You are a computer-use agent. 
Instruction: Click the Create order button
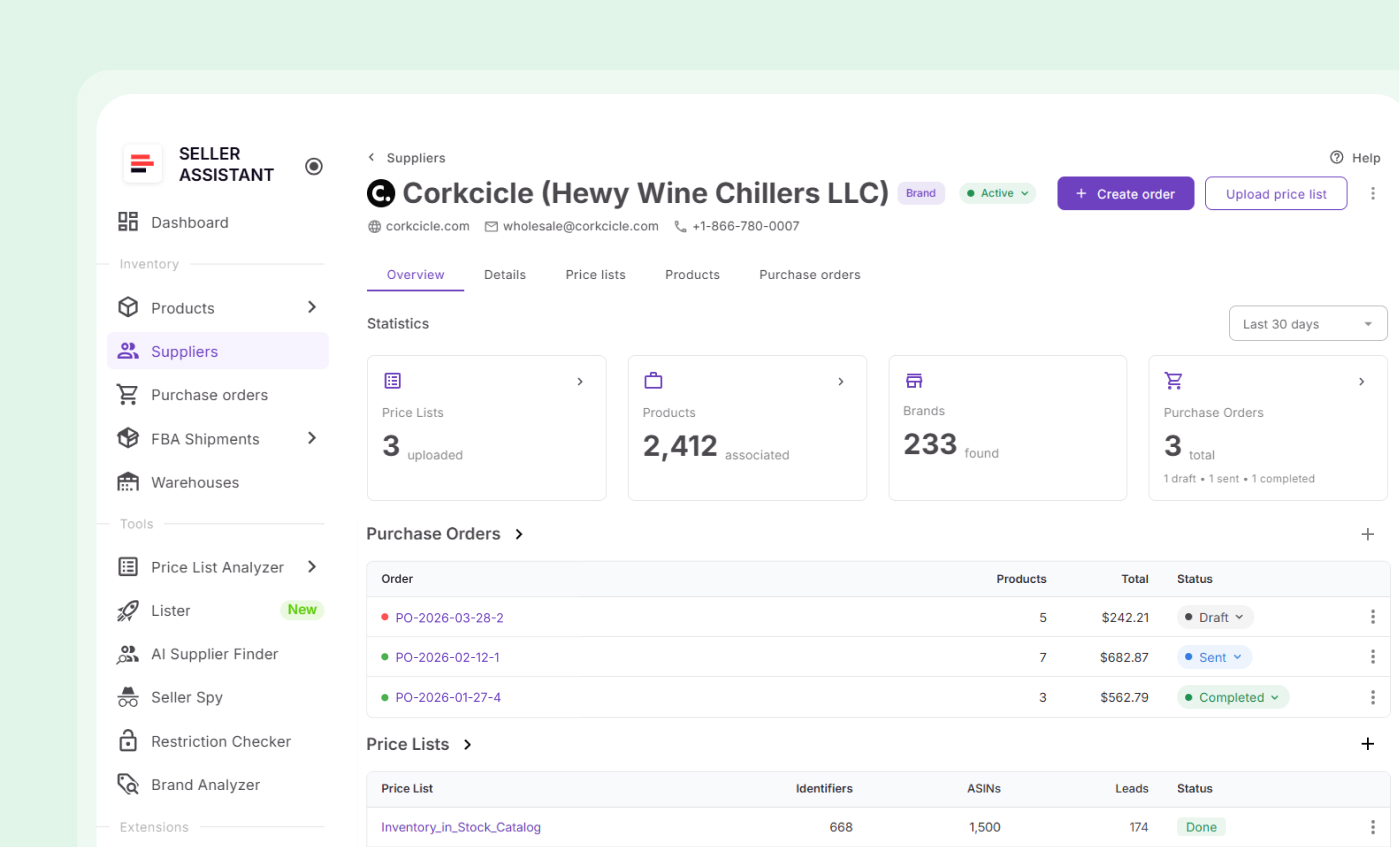(x=1125, y=194)
